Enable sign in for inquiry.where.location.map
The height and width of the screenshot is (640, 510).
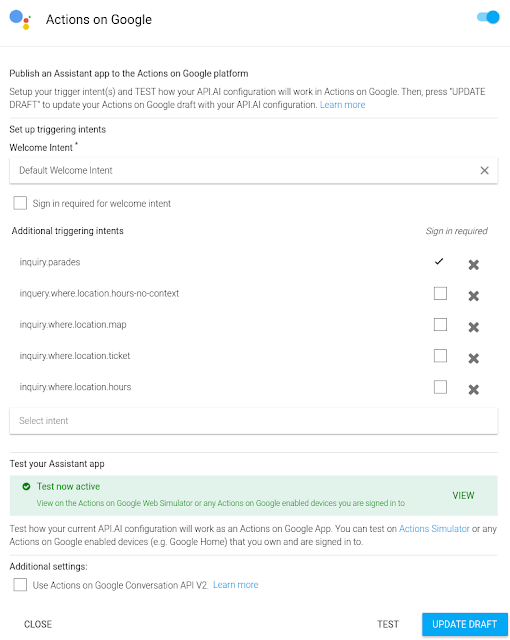click(440, 324)
